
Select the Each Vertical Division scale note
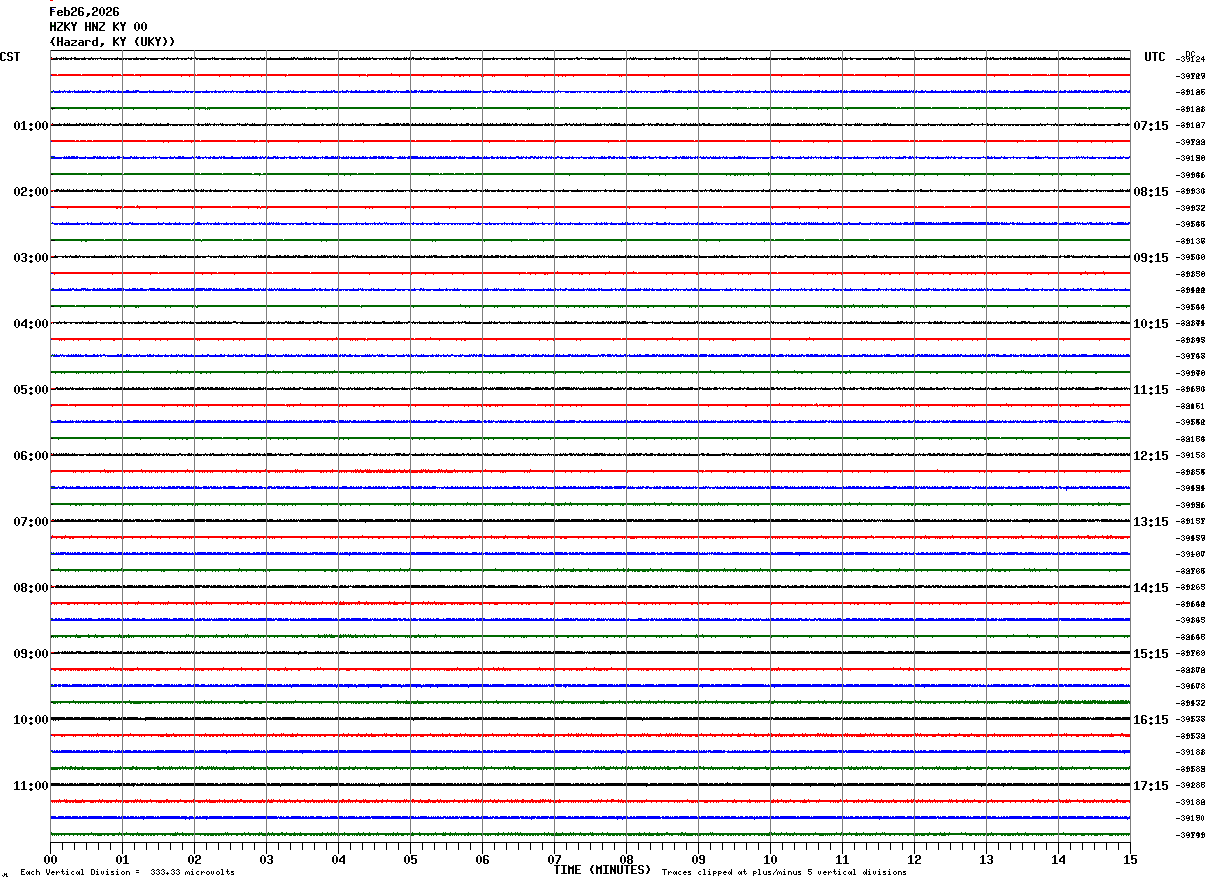tap(127, 873)
